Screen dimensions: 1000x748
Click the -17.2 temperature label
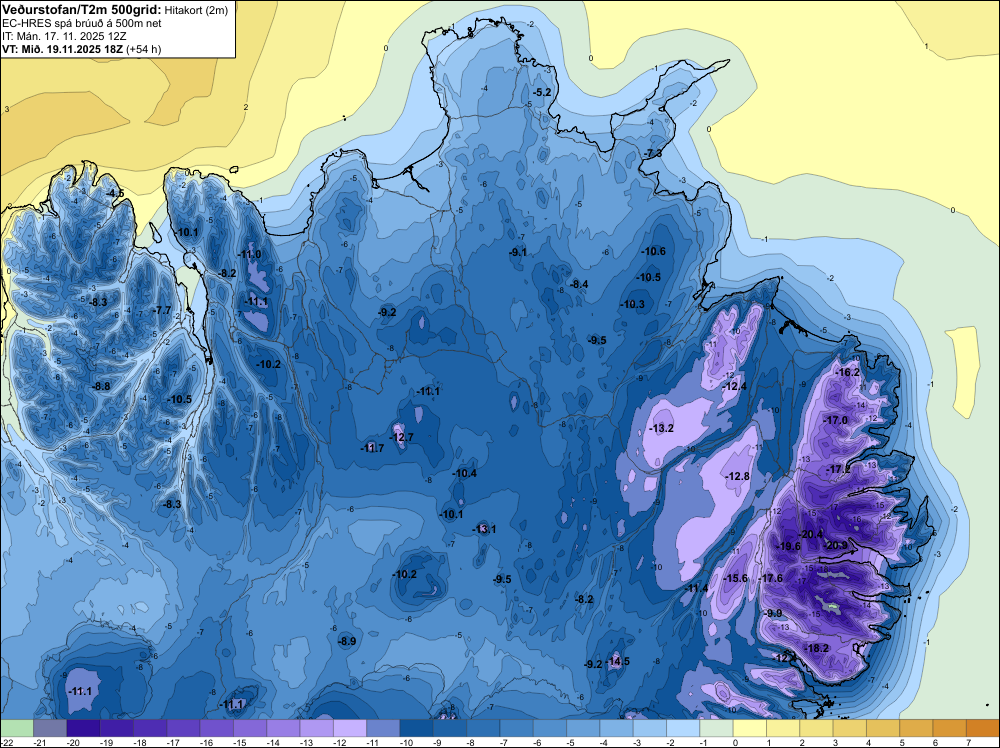tap(839, 469)
